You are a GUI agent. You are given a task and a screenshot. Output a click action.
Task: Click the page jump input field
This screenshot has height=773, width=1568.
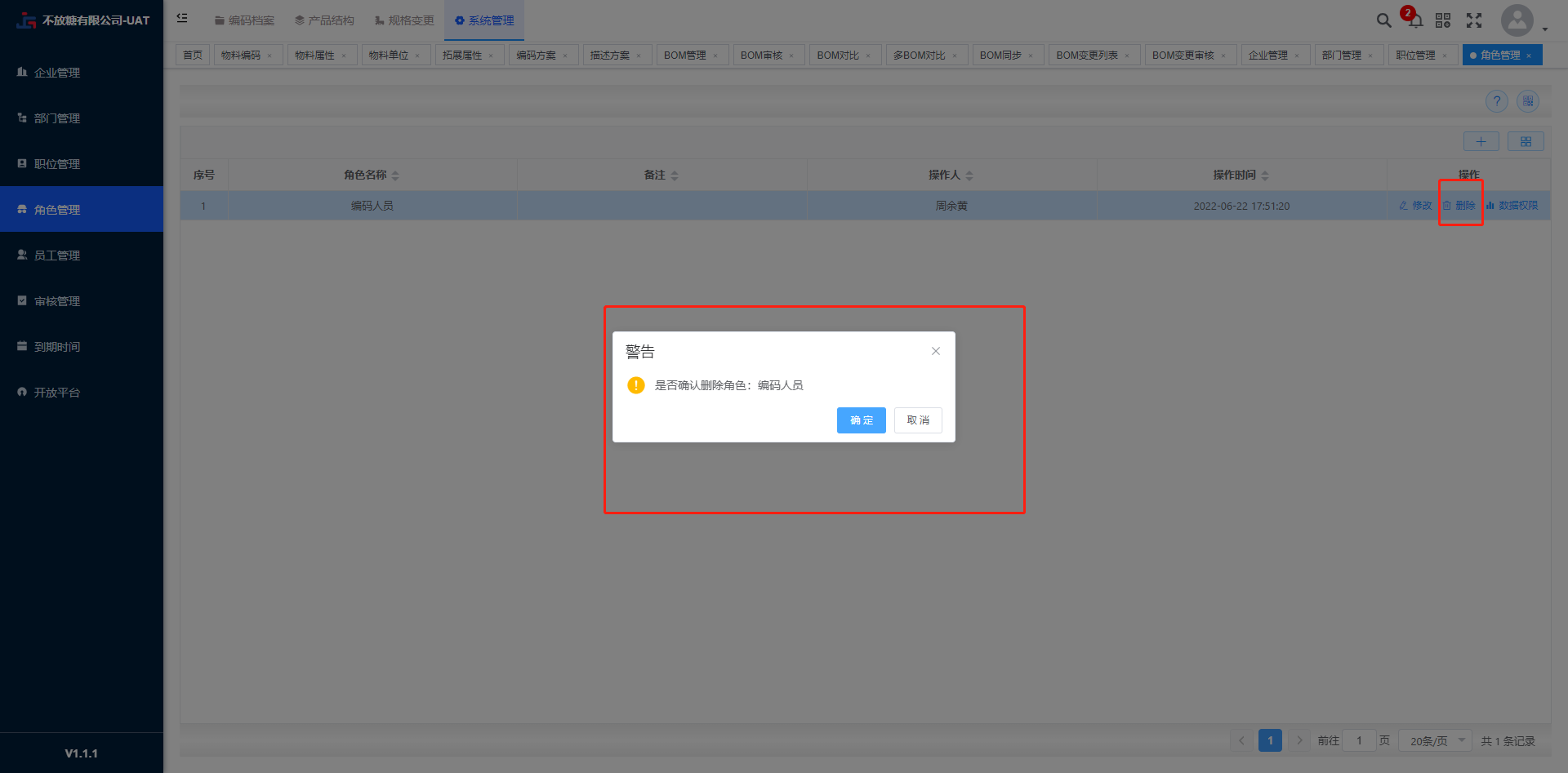(x=1359, y=740)
